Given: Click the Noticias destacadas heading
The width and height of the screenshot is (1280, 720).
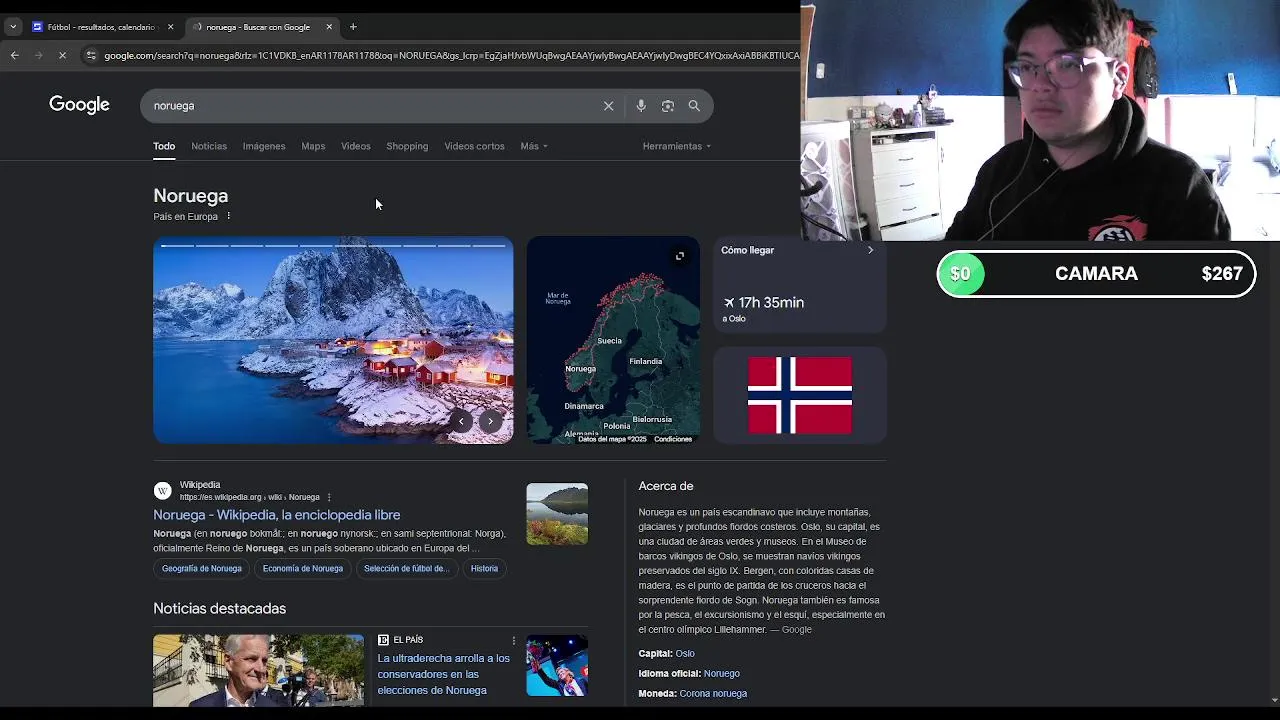Looking at the screenshot, I should 219,608.
